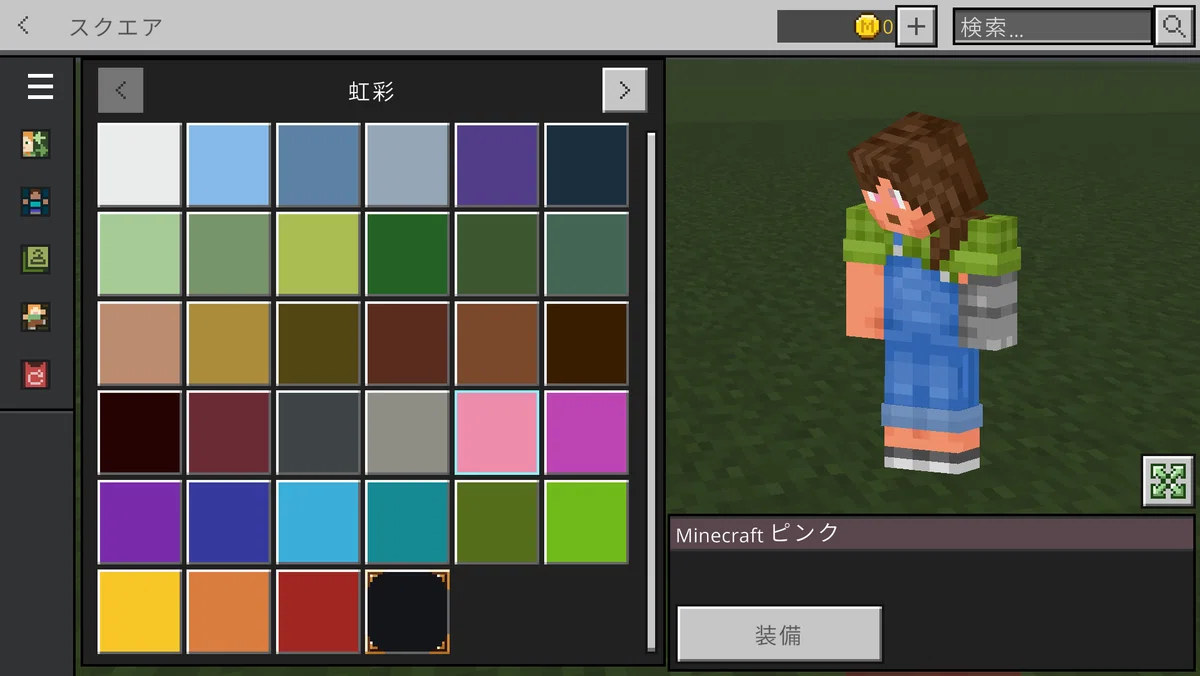The image size is (1200, 676).
Task: Click the スクエア title text
Action: tap(115, 27)
